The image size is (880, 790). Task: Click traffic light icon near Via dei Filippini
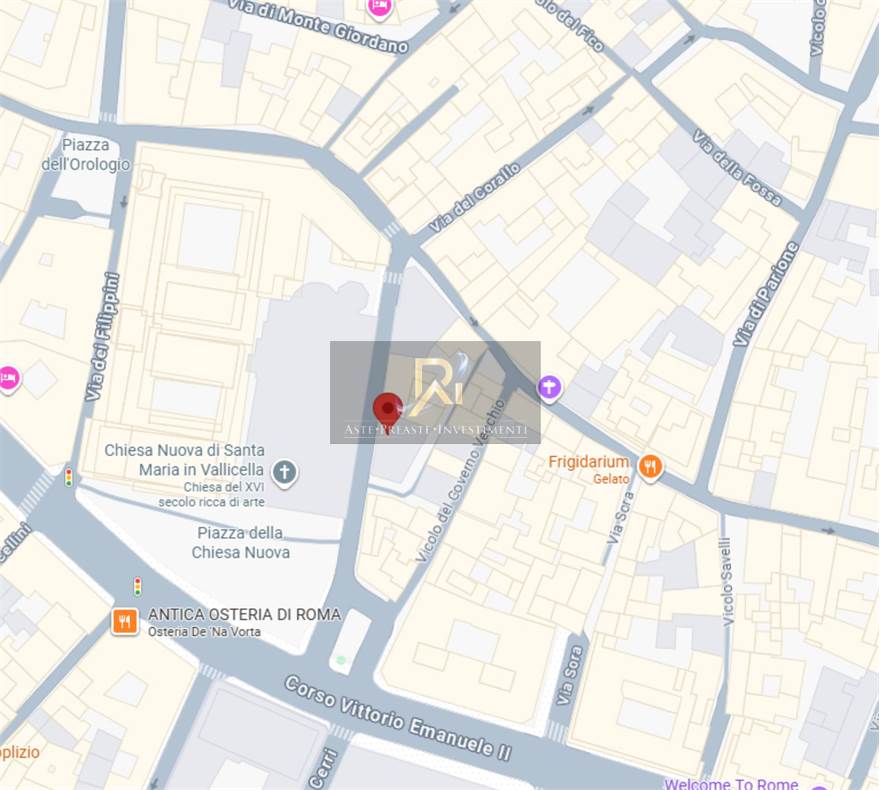[x=68, y=477]
